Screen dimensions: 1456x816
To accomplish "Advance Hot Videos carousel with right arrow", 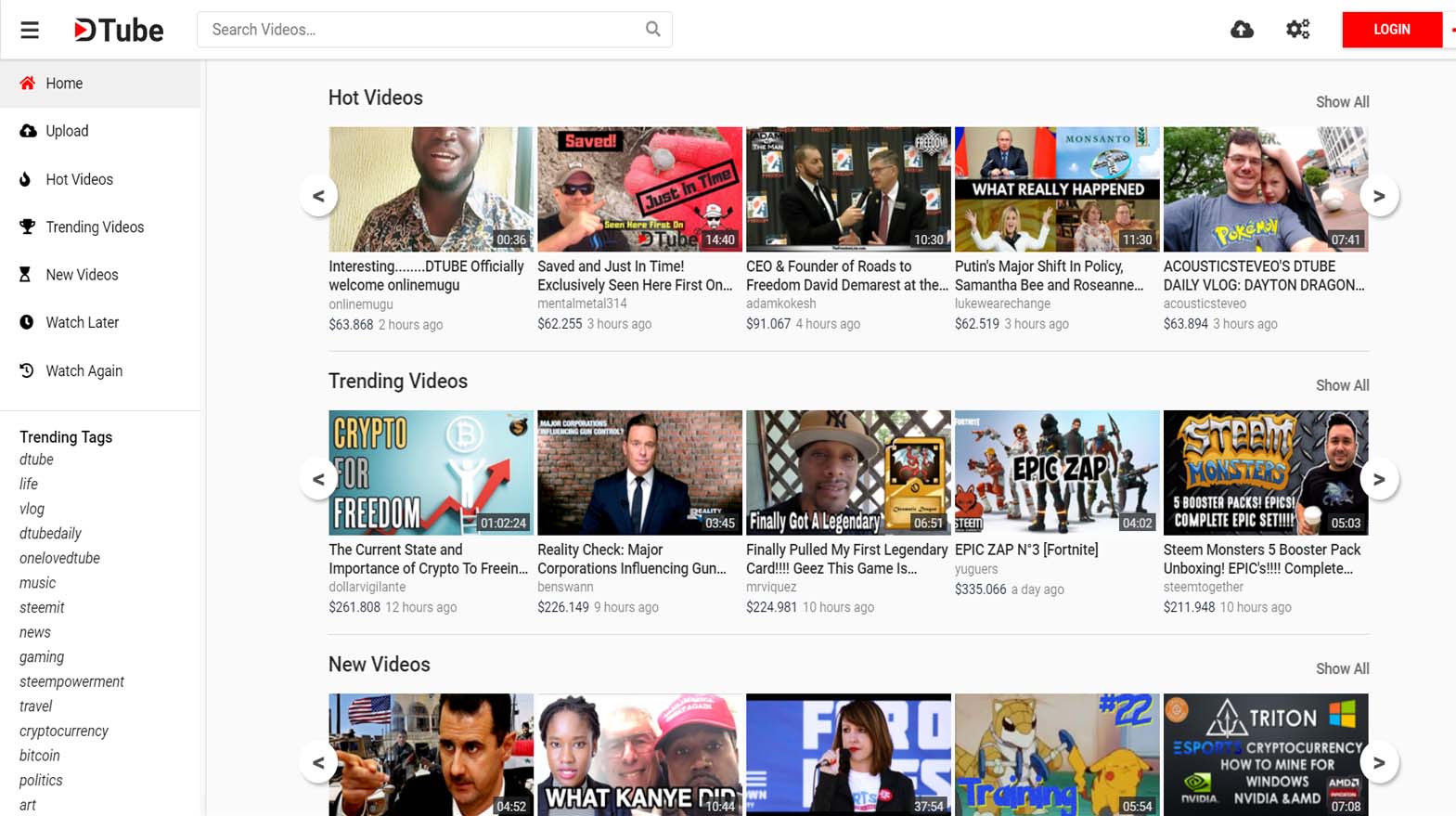I will click(1379, 196).
